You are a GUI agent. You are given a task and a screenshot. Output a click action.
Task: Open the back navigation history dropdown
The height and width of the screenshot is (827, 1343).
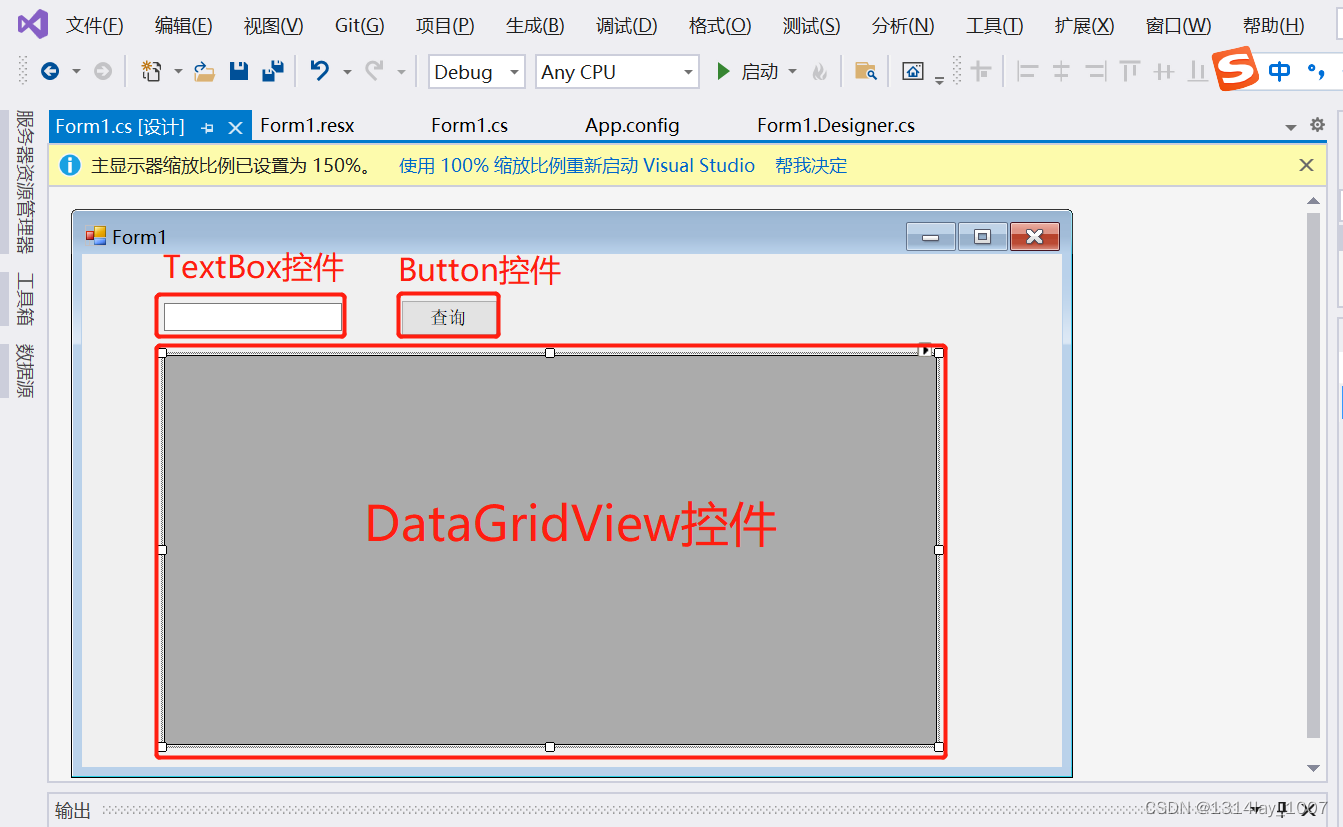[76, 72]
